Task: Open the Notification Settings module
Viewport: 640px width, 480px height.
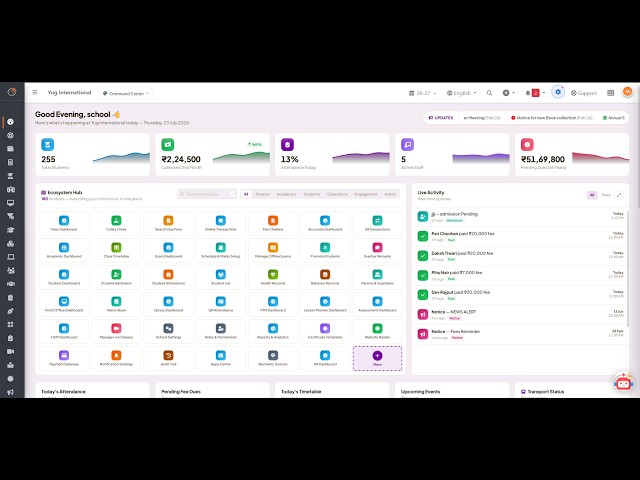Action: (116, 358)
